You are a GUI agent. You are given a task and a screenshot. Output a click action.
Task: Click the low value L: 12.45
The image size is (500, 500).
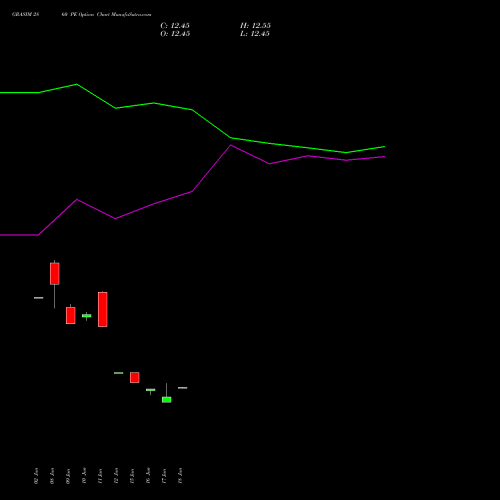(x=255, y=34)
